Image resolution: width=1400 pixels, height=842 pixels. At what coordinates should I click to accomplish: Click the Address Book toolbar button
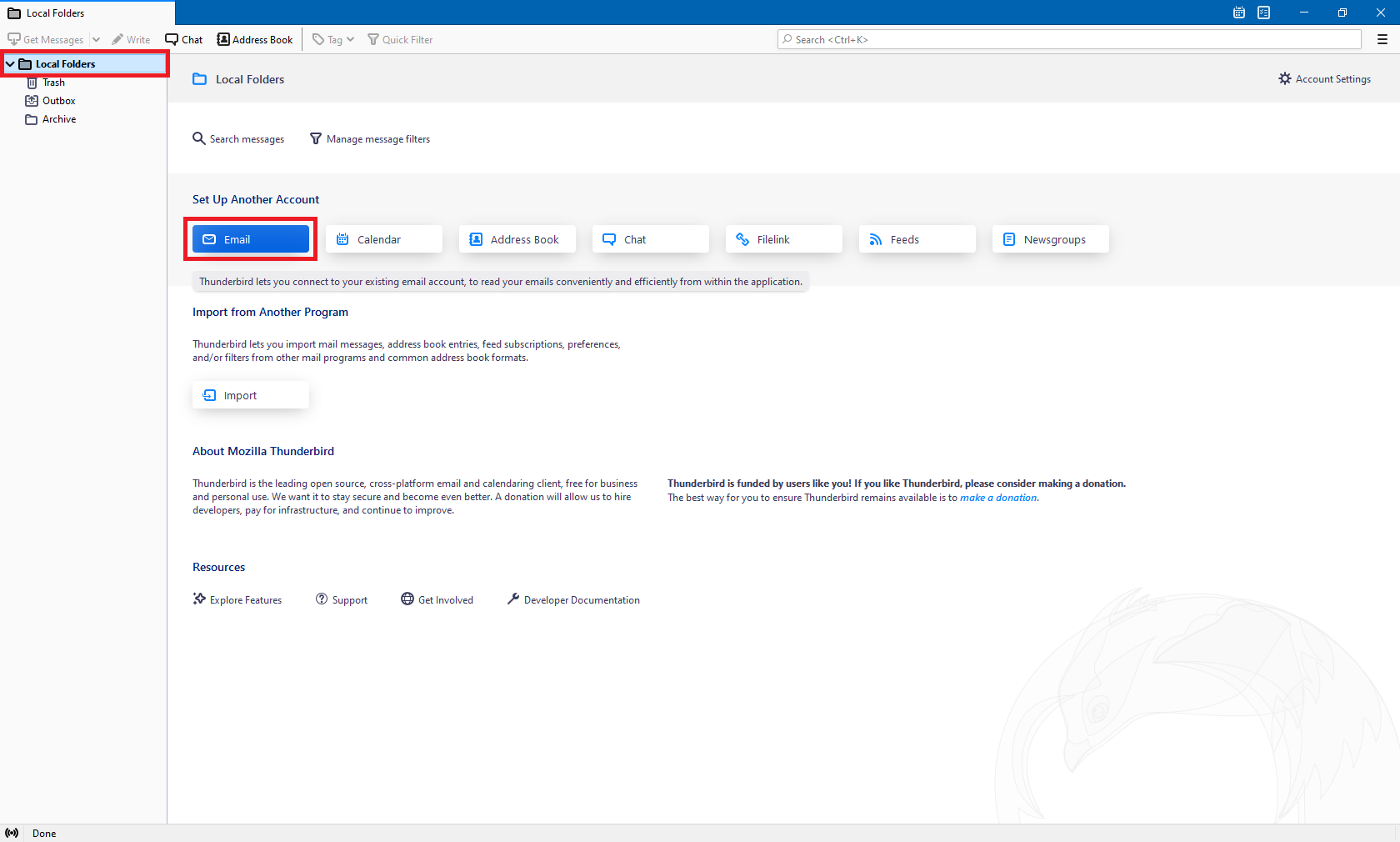pos(255,39)
